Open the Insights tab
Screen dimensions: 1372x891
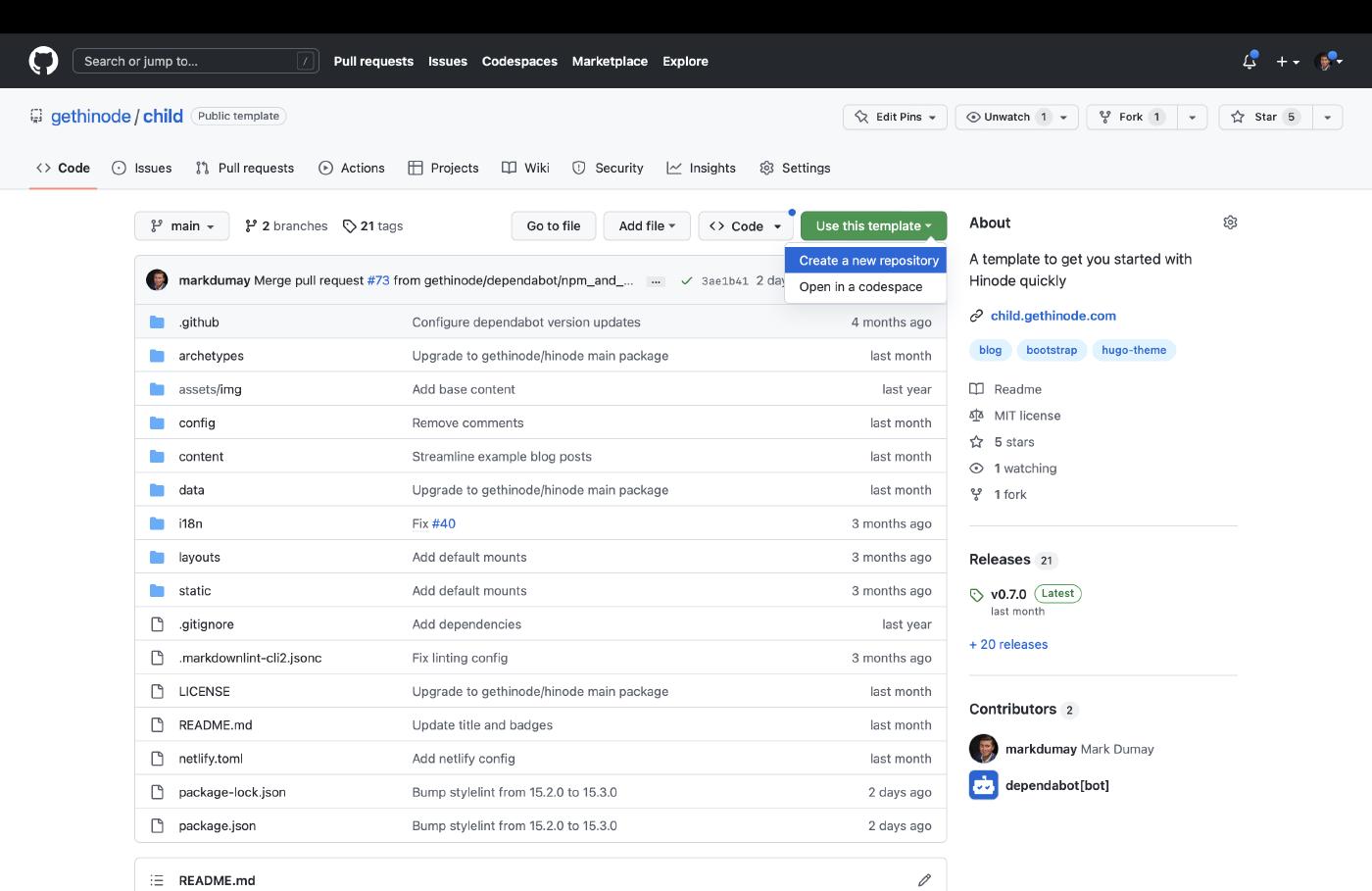pos(702,168)
